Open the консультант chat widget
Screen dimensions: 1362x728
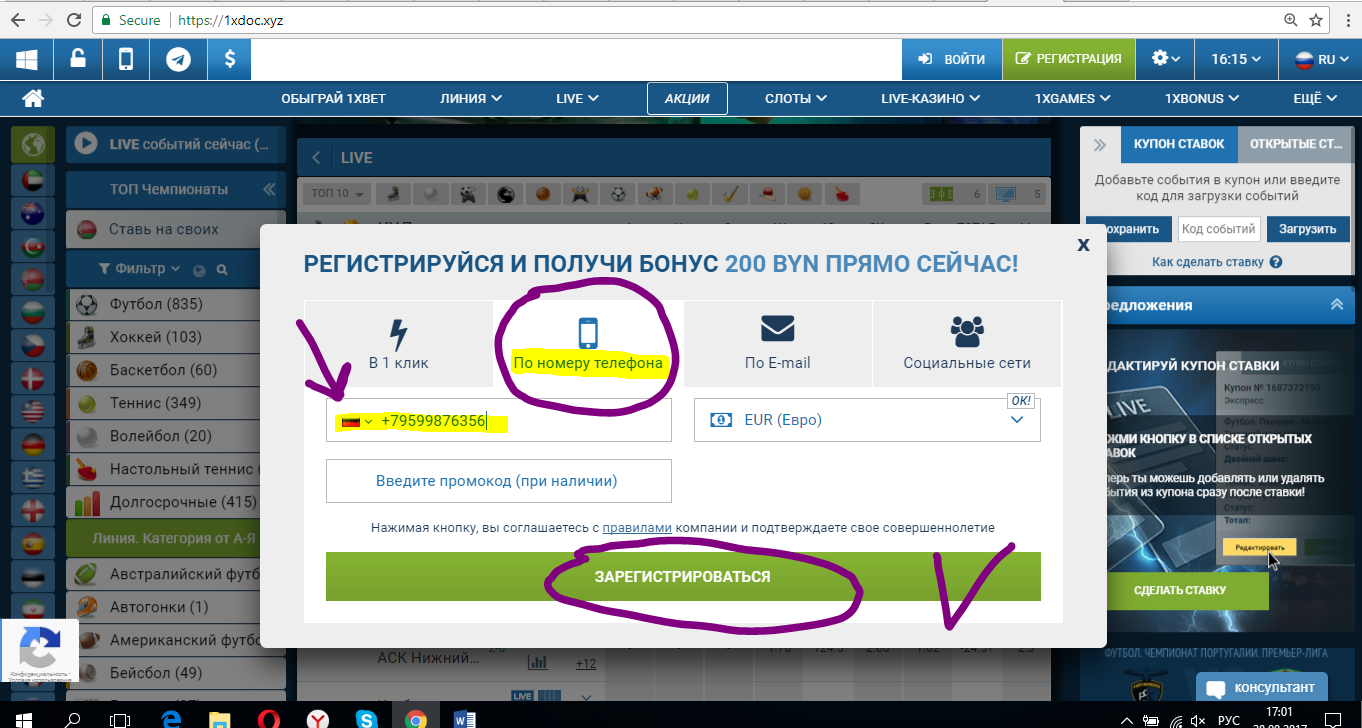[x=1262, y=688]
